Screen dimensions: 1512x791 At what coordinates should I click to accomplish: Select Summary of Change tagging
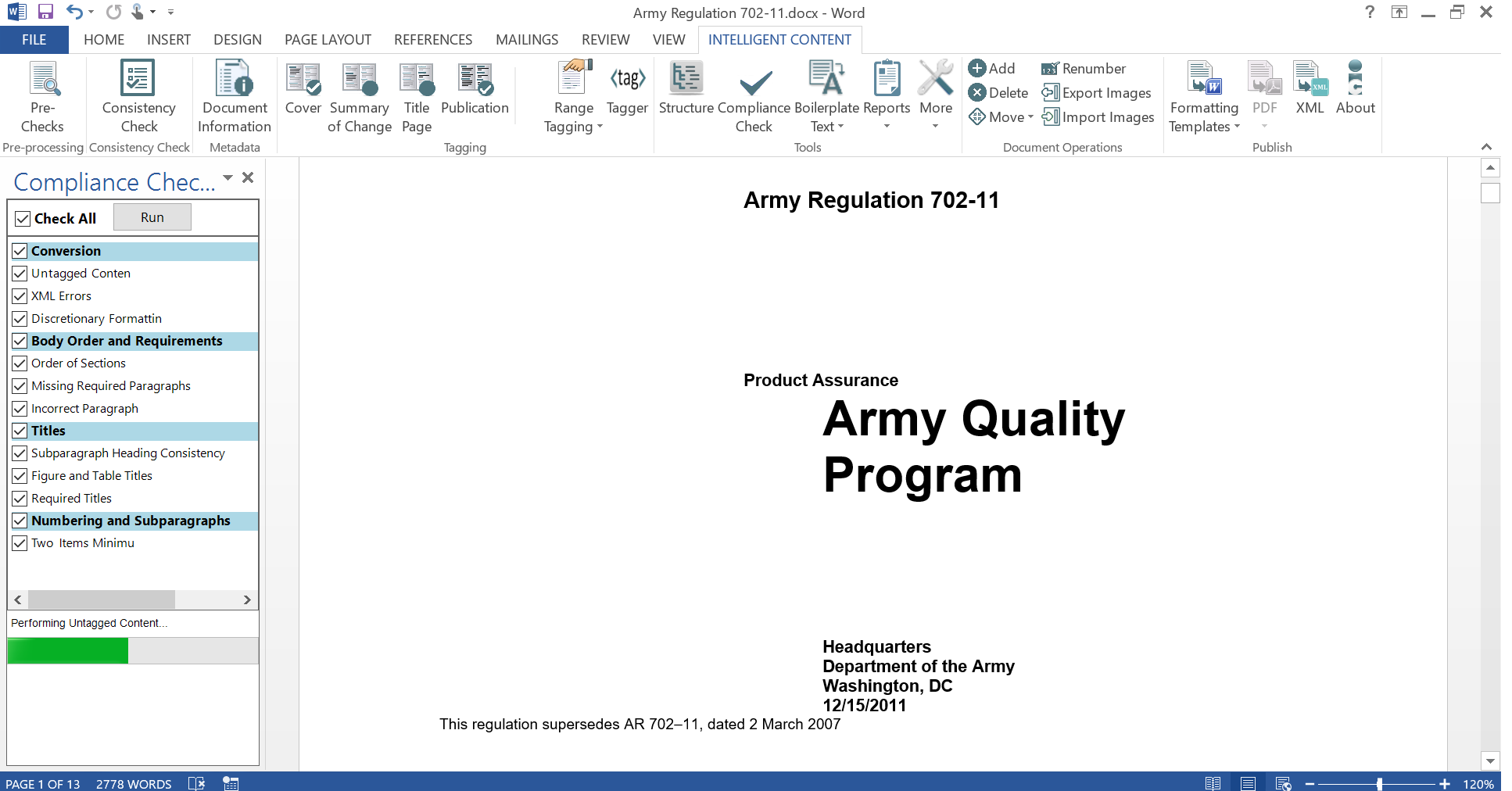(x=359, y=96)
